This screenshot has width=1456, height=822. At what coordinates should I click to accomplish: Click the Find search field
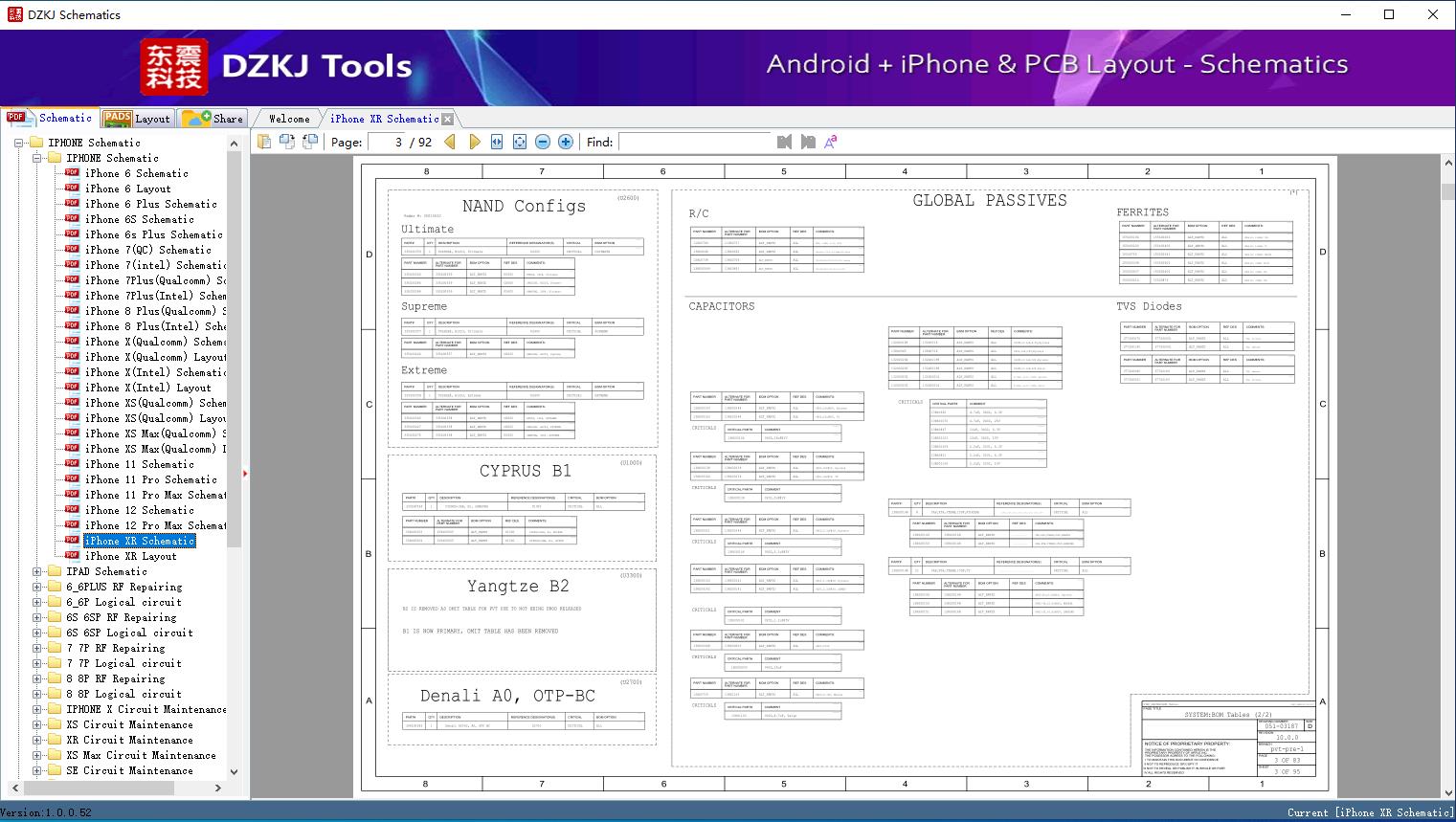695,142
